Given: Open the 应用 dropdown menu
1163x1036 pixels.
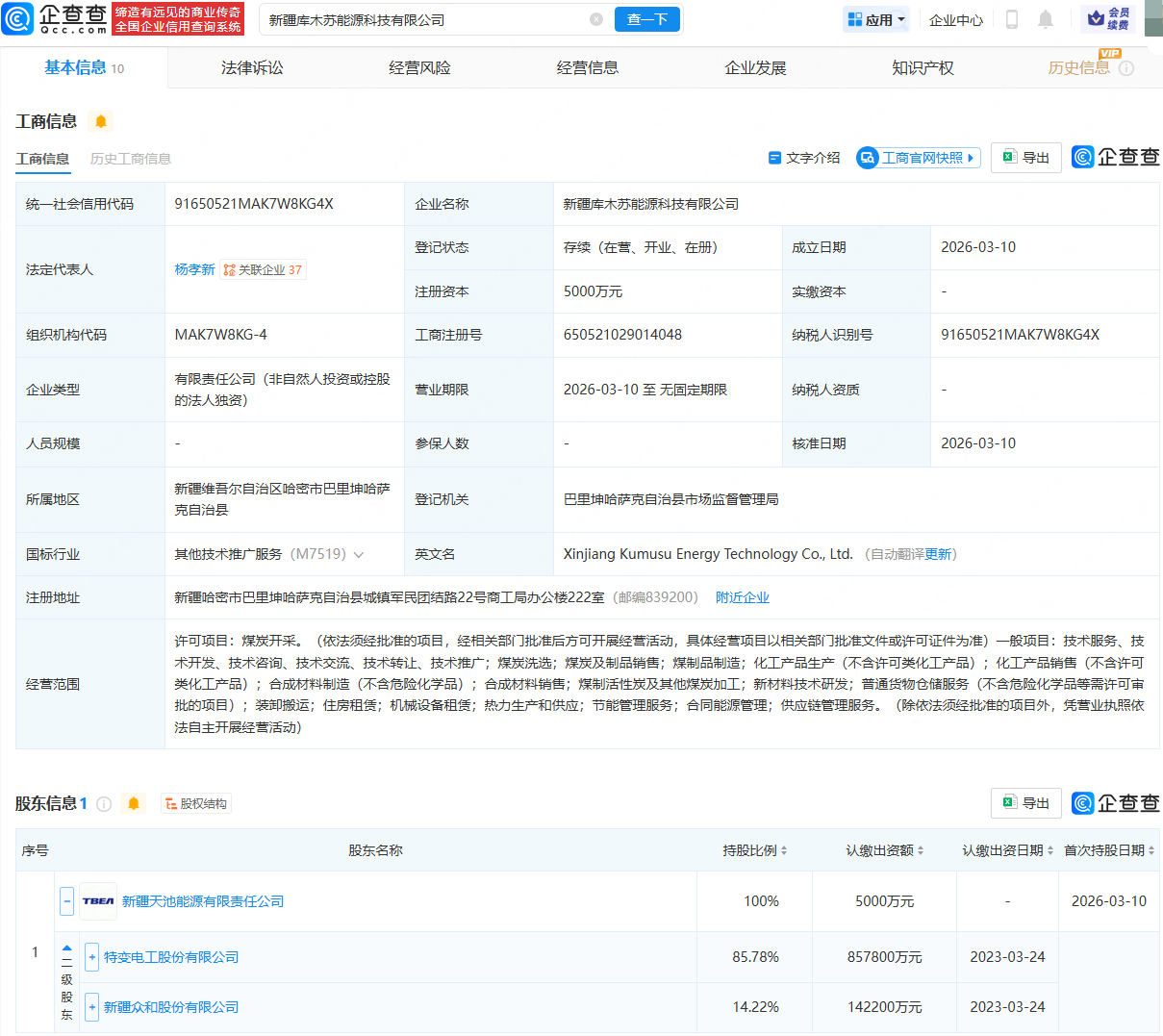Looking at the screenshot, I should [x=876, y=19].
